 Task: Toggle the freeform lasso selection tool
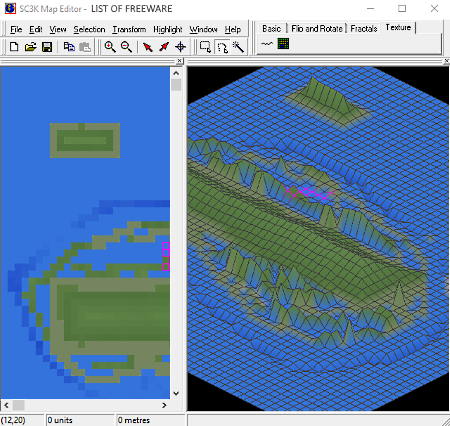[222, 47]
